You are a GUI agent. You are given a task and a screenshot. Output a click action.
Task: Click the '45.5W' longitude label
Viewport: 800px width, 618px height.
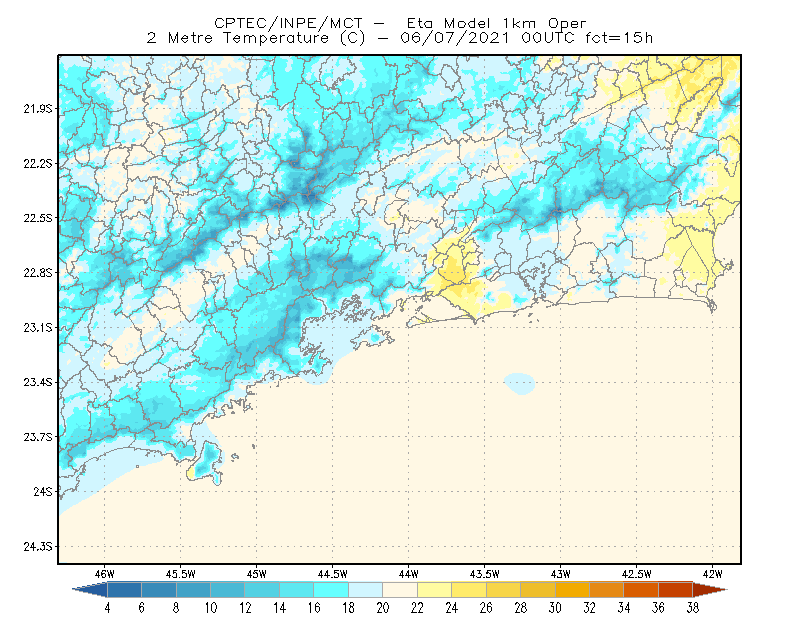point(181,574)
